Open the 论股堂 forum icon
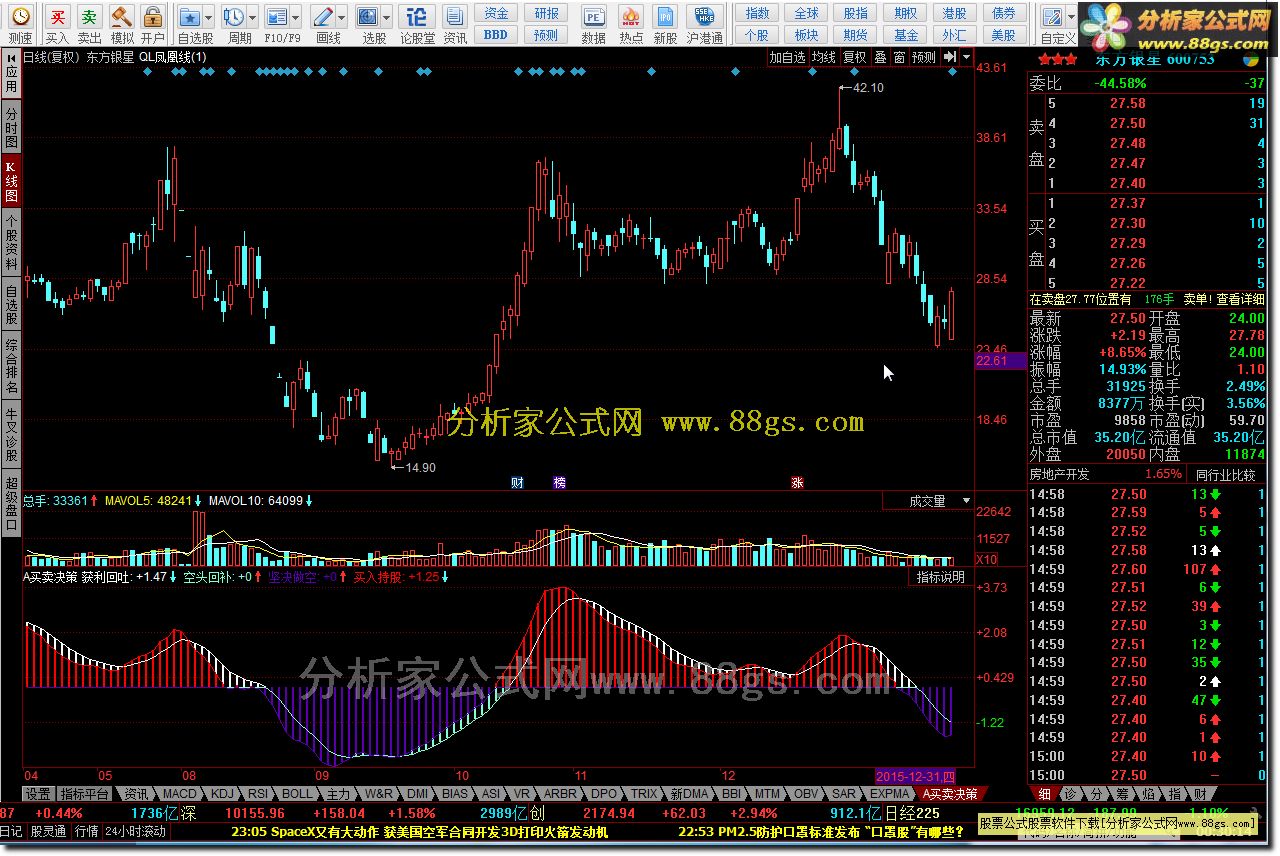Screen dimensions: 1280x856 (x=418, y=17)
